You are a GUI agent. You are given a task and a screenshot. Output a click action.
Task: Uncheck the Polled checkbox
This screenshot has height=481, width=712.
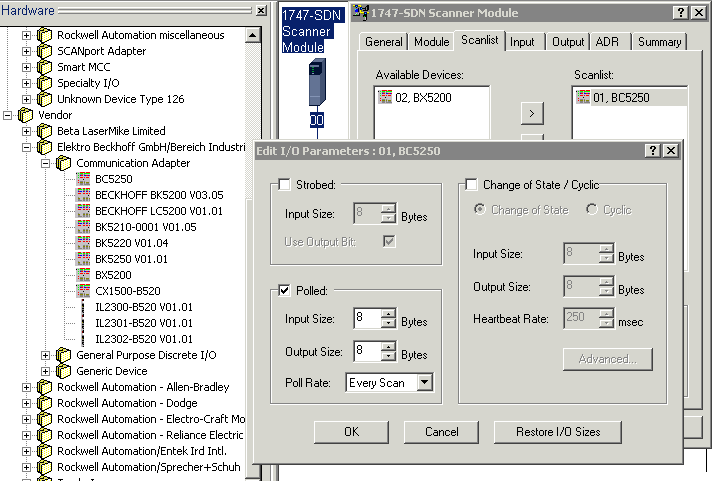[284, 290]
